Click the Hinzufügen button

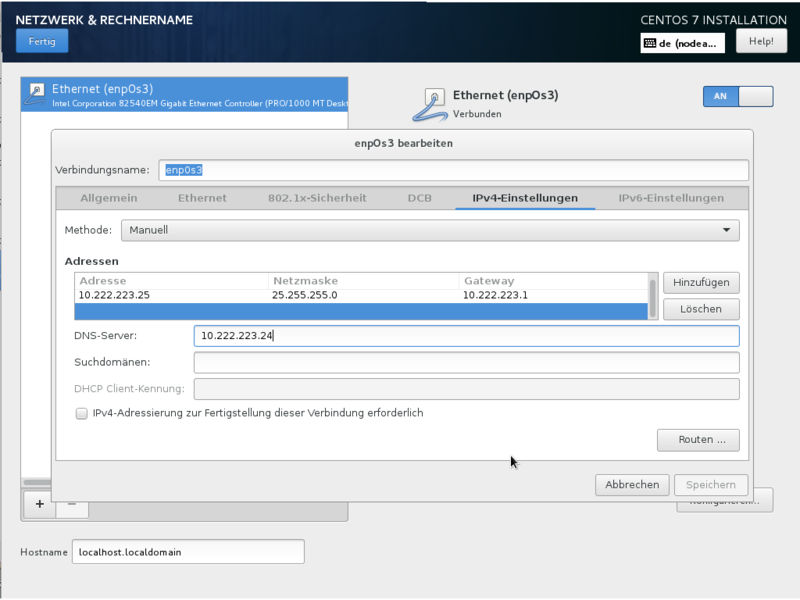701,283
